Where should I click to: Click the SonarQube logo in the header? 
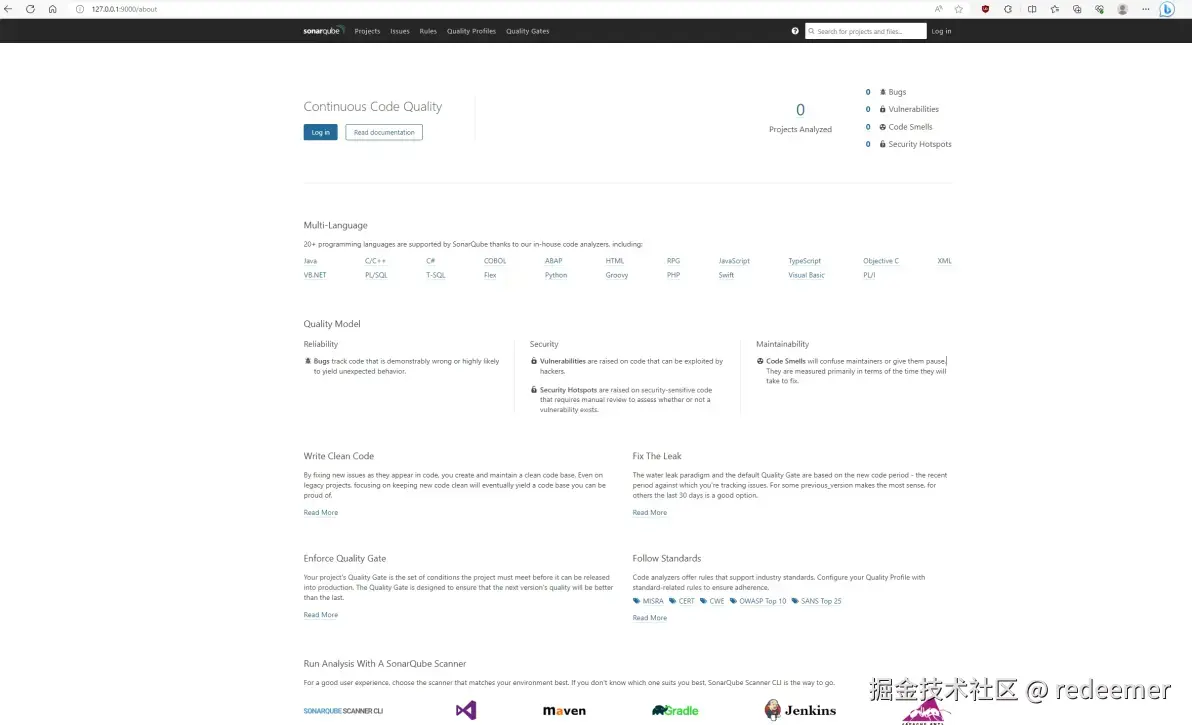[x=323, y=31]
